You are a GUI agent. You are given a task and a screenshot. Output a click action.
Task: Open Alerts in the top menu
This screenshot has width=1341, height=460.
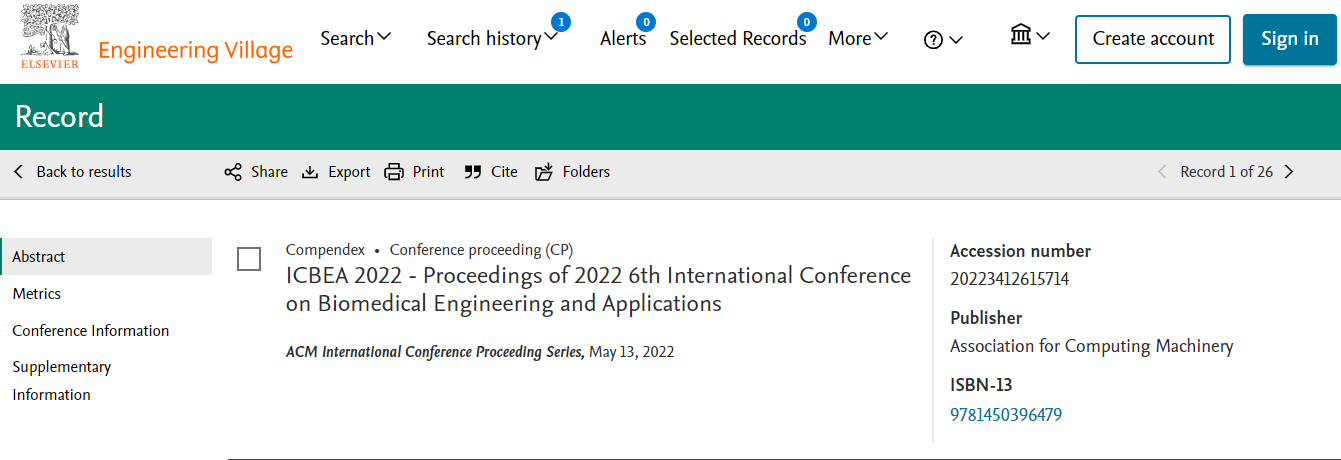pos(623,38)
